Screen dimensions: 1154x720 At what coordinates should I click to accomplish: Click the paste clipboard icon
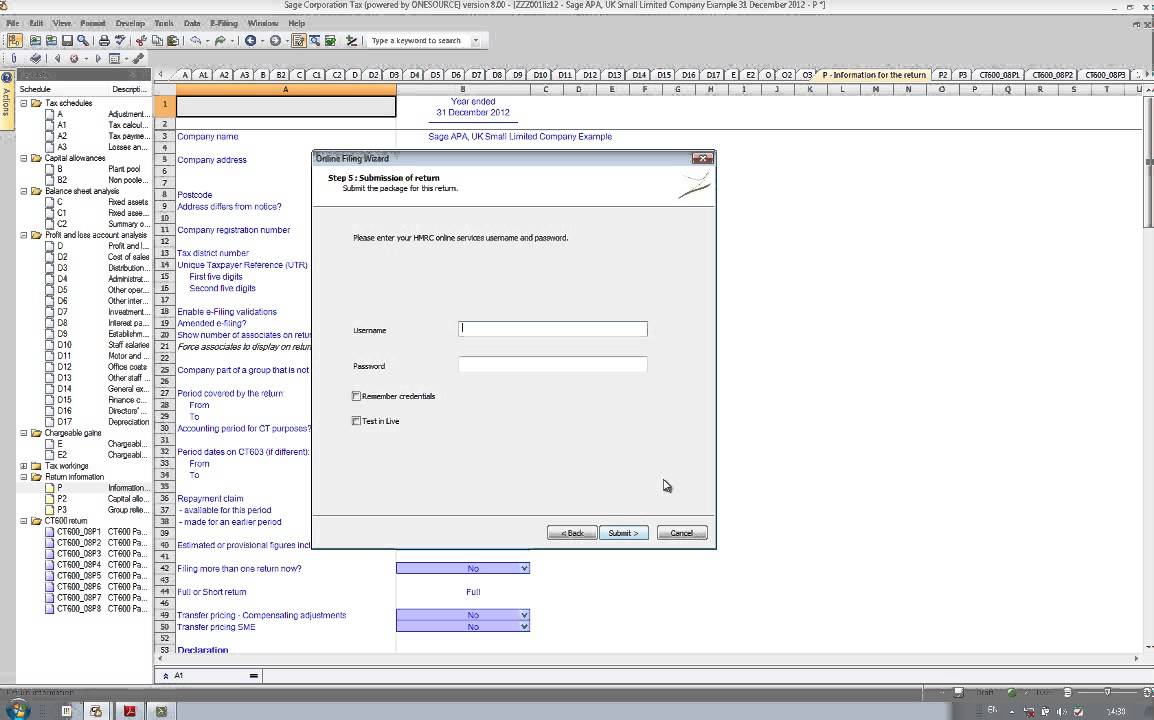pyautogui.click(x=172, y=40)
